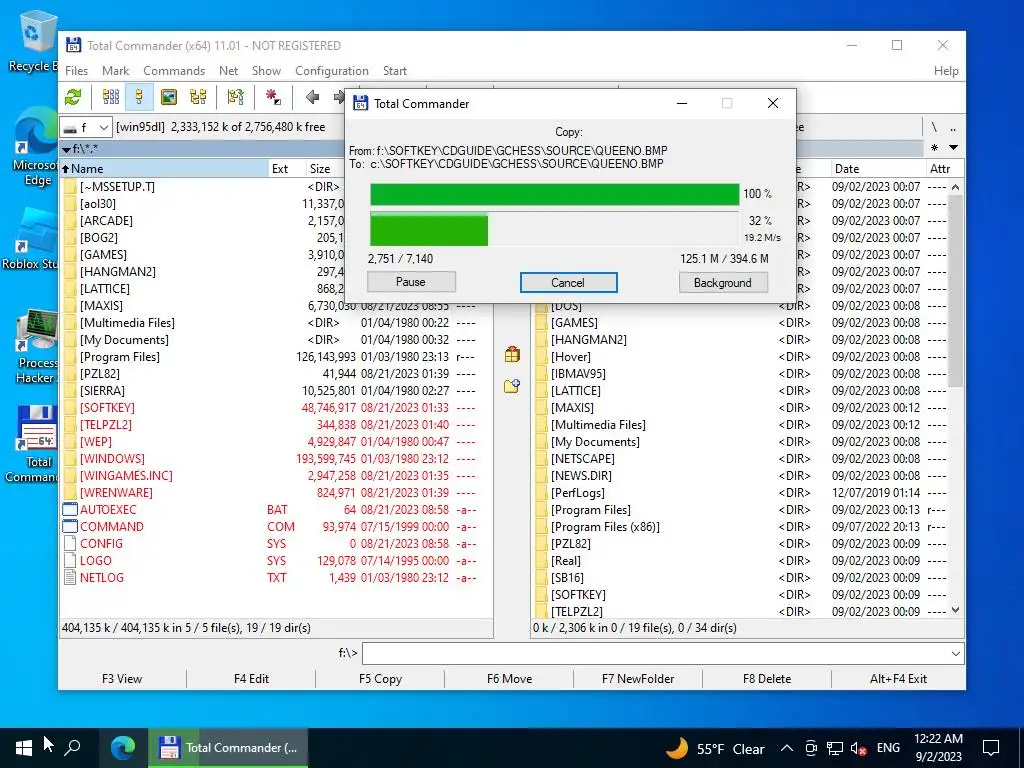This screenshot has height=768, width=1024.
Task: Open the command line history dropdown
Action: (x=956, y=653)
